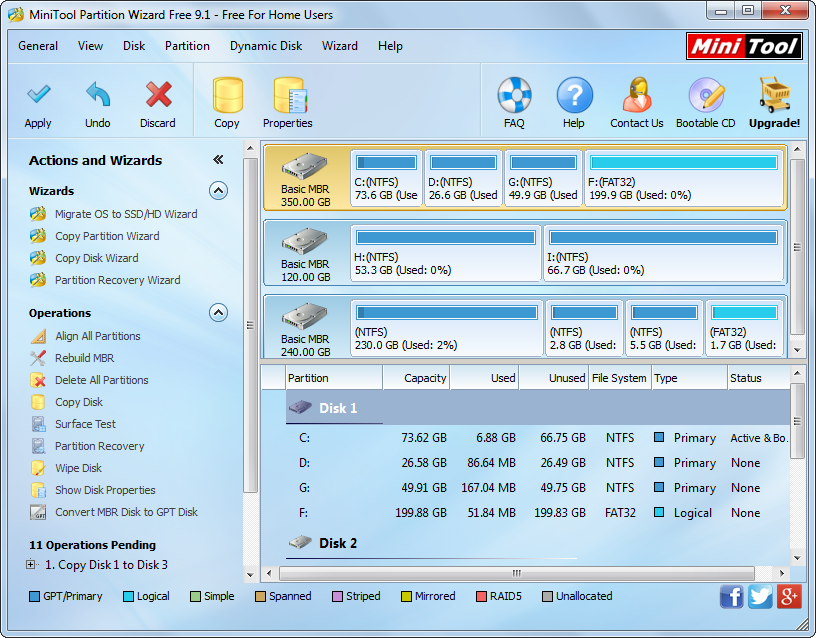Screen dimensions: 816x638
Task: Click the Surface Test icon
Action: point(38,424)
